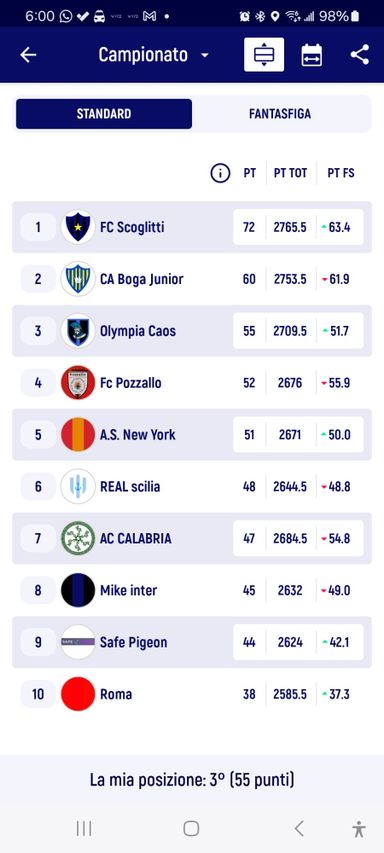Open the info icon beside PT

(x=220, y=173)
